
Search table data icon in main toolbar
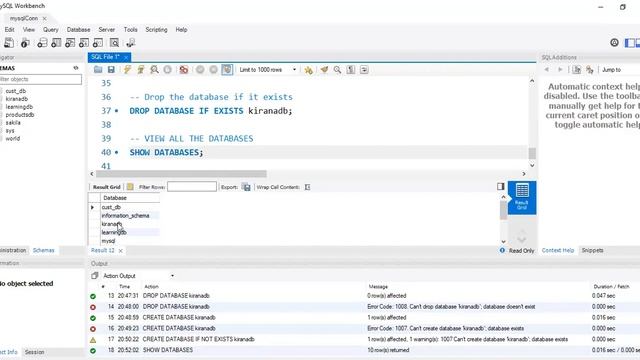[x=114, y=42]
